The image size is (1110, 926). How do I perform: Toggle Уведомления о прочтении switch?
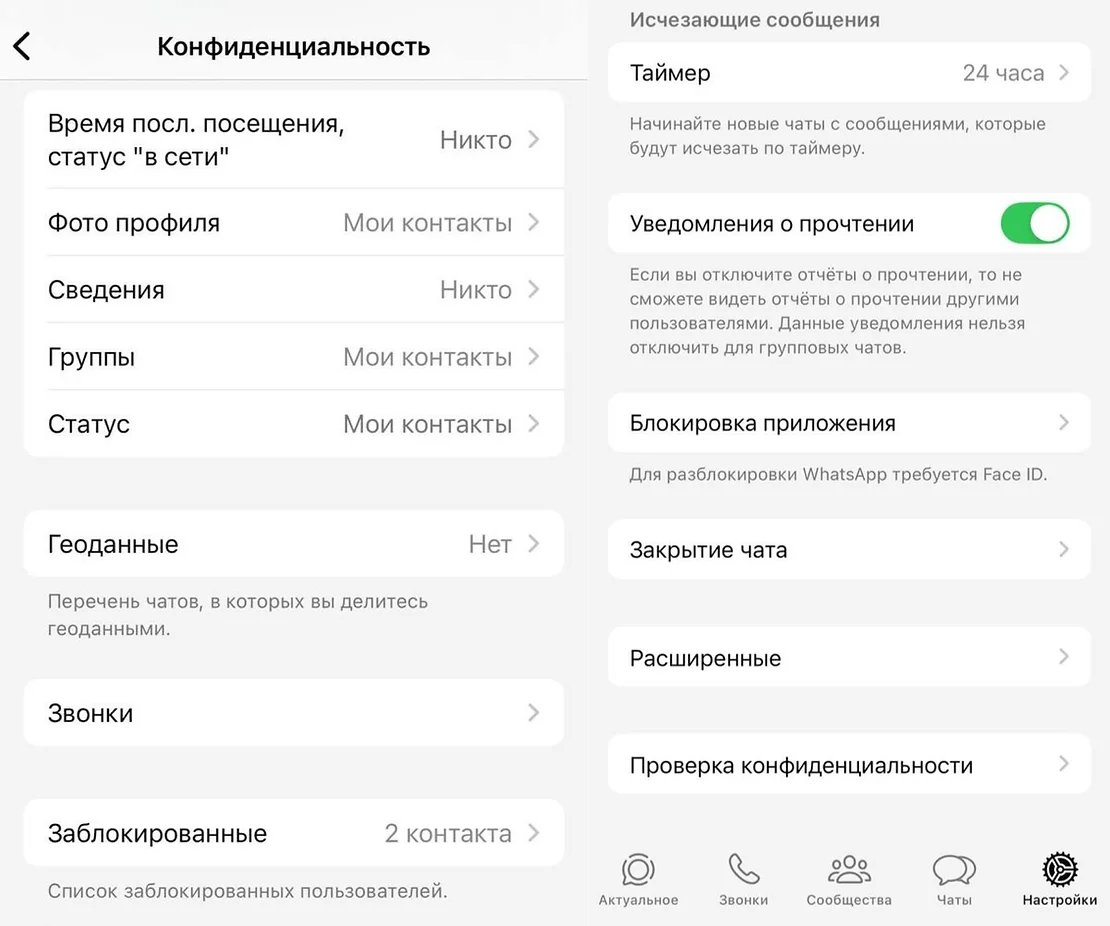click(1034, 224)
